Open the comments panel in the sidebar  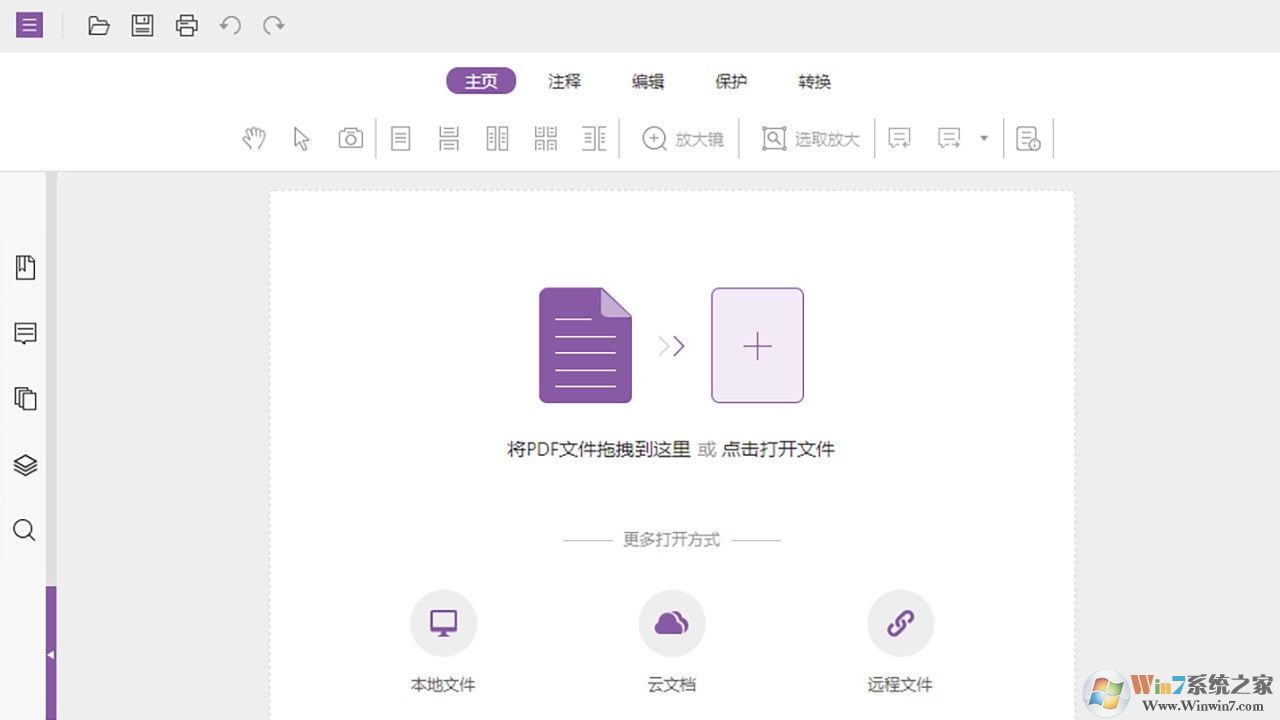[x=24, y=333]
